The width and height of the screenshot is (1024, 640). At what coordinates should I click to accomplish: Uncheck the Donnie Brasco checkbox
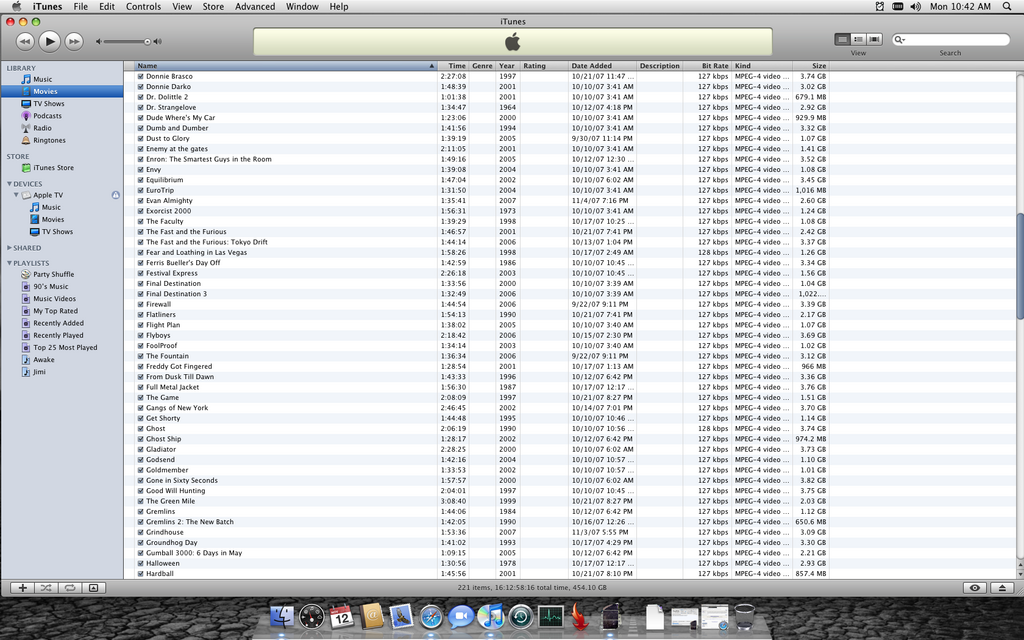[140, 76]
